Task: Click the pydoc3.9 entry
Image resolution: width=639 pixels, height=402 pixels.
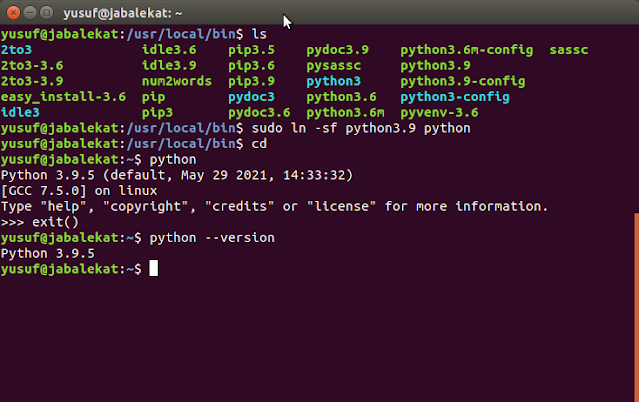Action: click(x=337, y=50)
